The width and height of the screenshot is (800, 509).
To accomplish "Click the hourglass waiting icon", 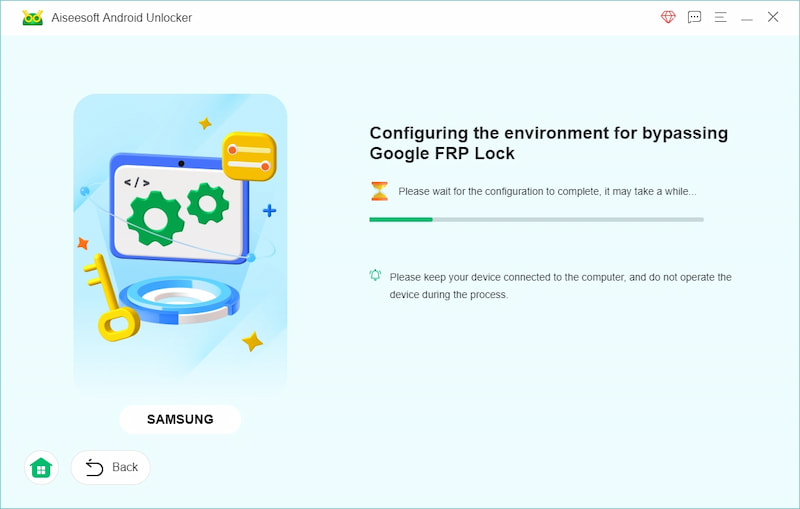I will (379, 191).
